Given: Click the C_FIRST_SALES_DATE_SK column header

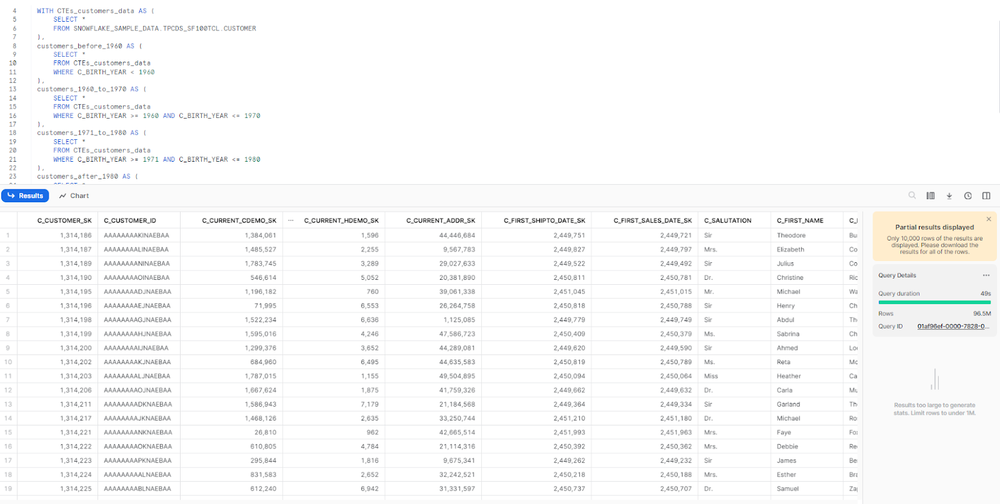Looking at the screenshot, I should 652,221.
